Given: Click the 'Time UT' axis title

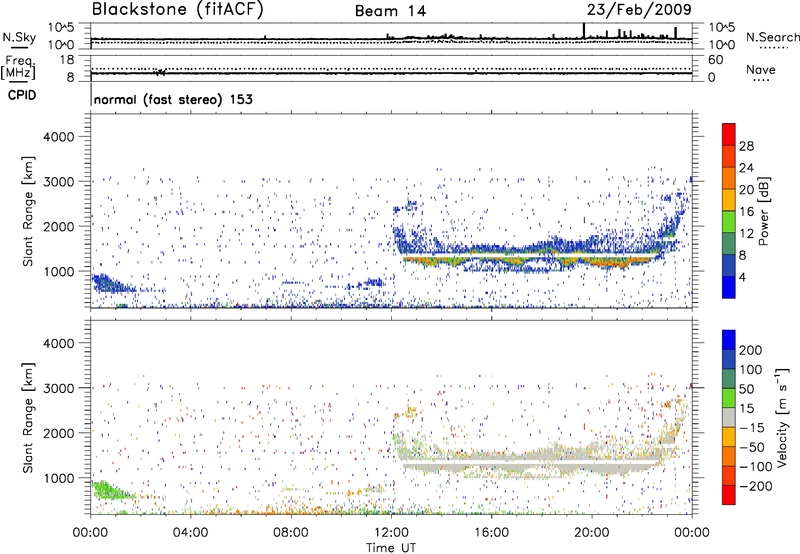Looking at the screenshot, I should 391,547.
